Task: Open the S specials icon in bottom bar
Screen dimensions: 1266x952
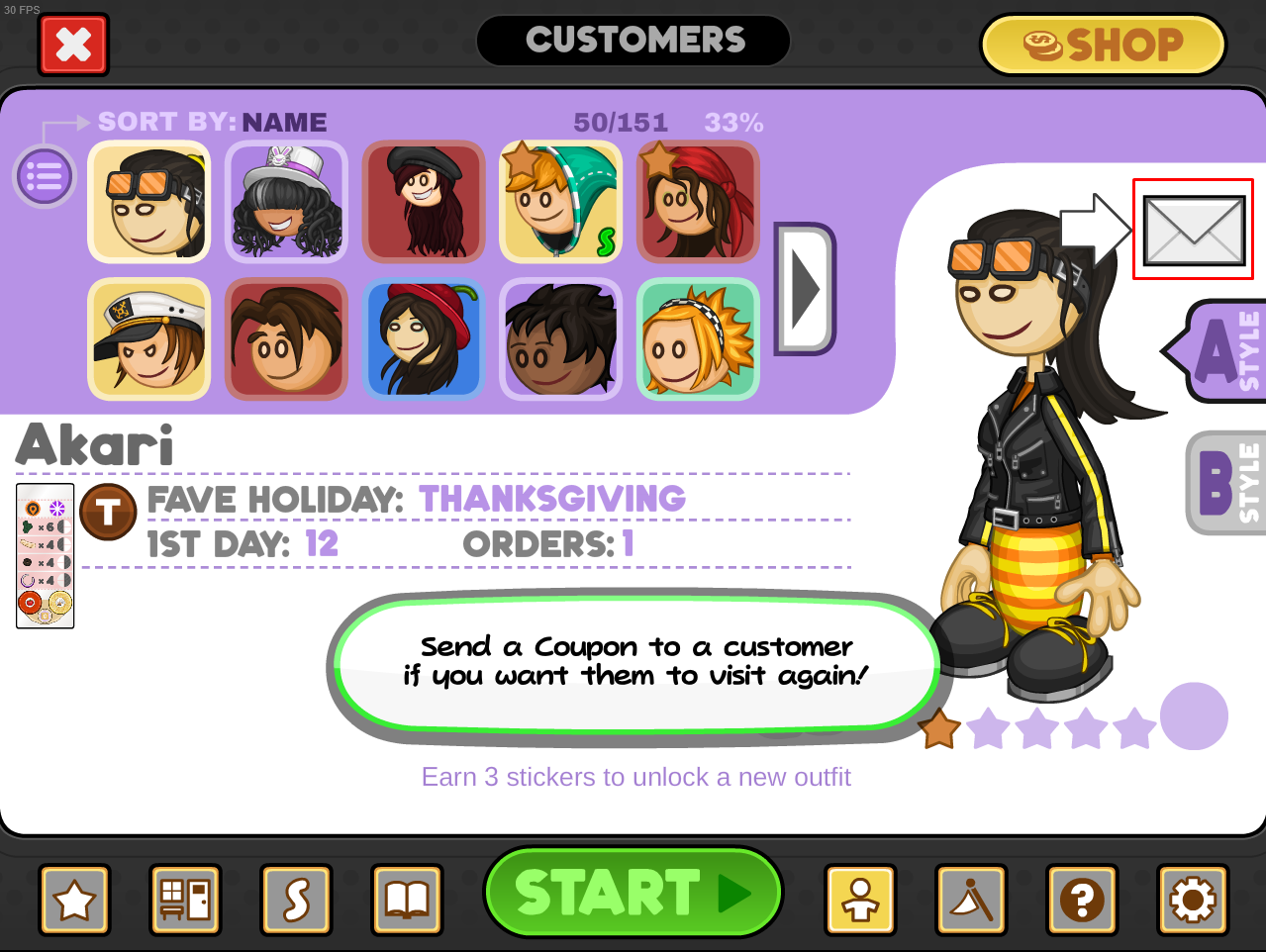Action: (296, 900)
